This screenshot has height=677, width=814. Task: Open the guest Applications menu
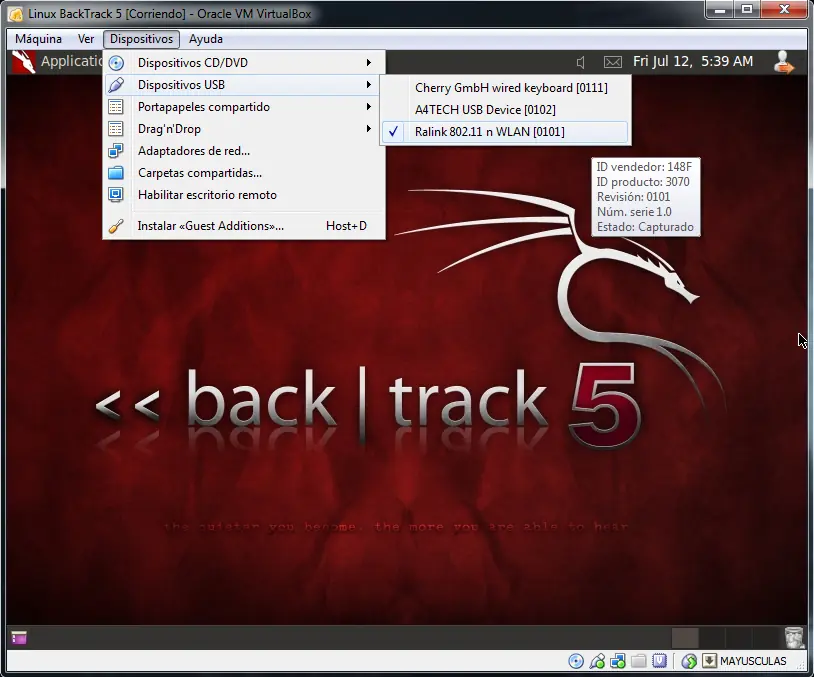[72, 61]
